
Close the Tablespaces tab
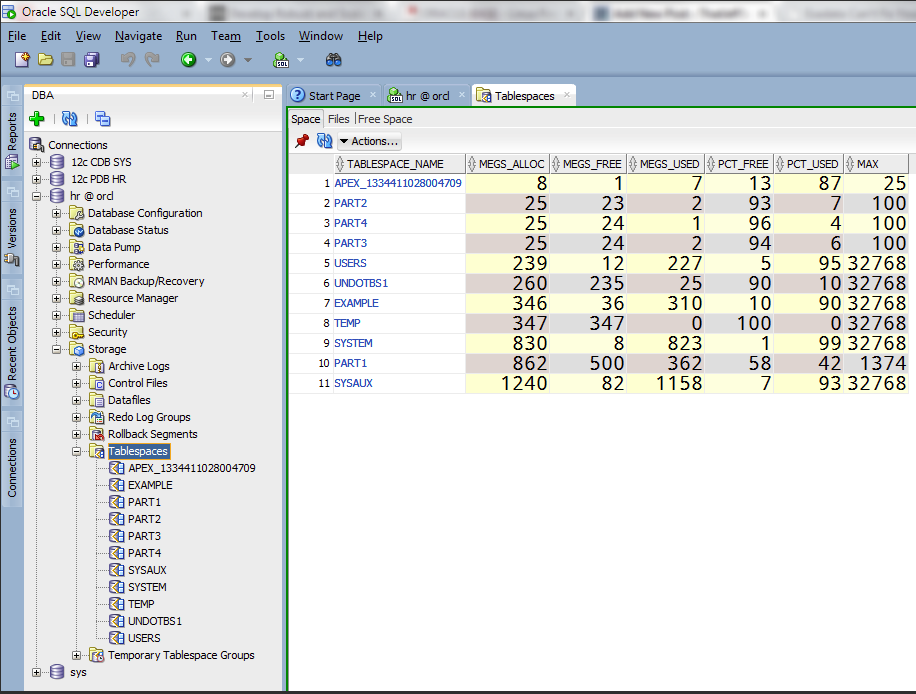(x=566, y=96)
